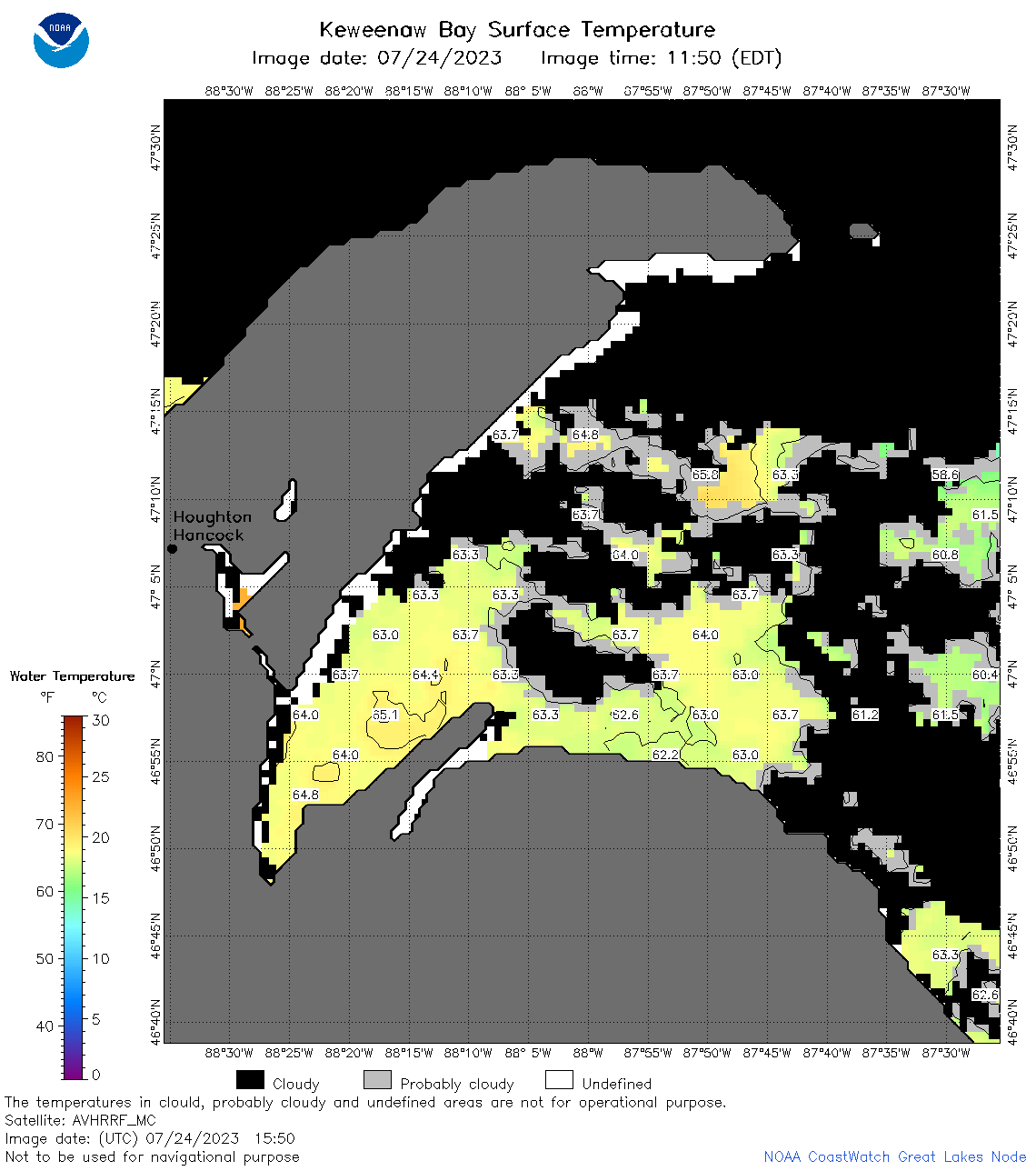Click the °C unit label on the scale
Viewport: 1036px width, 1171px height.
point(99,697)
